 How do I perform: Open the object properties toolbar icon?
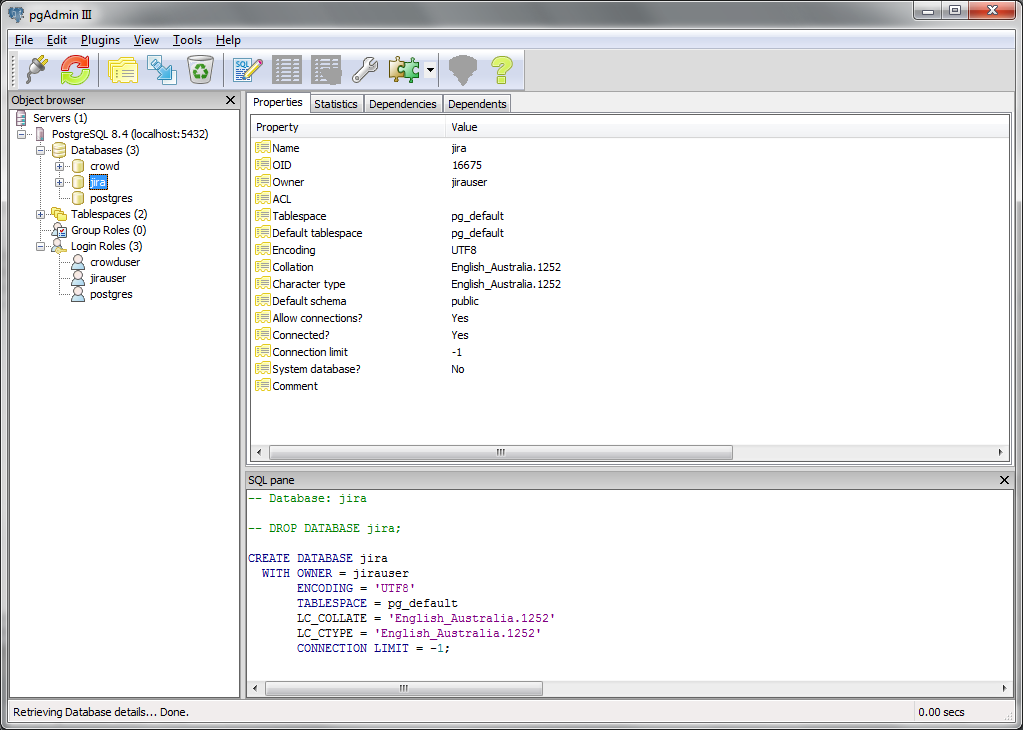(123, 70)
